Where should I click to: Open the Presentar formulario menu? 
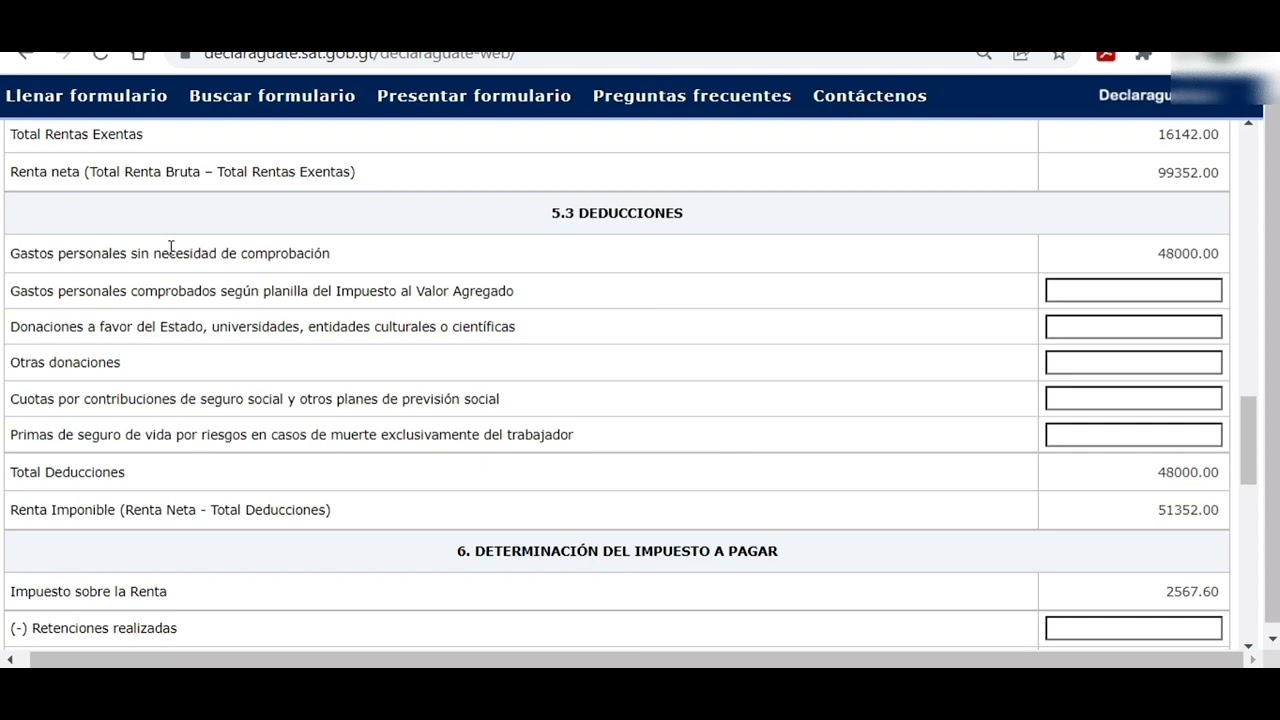tap(474, 96)
